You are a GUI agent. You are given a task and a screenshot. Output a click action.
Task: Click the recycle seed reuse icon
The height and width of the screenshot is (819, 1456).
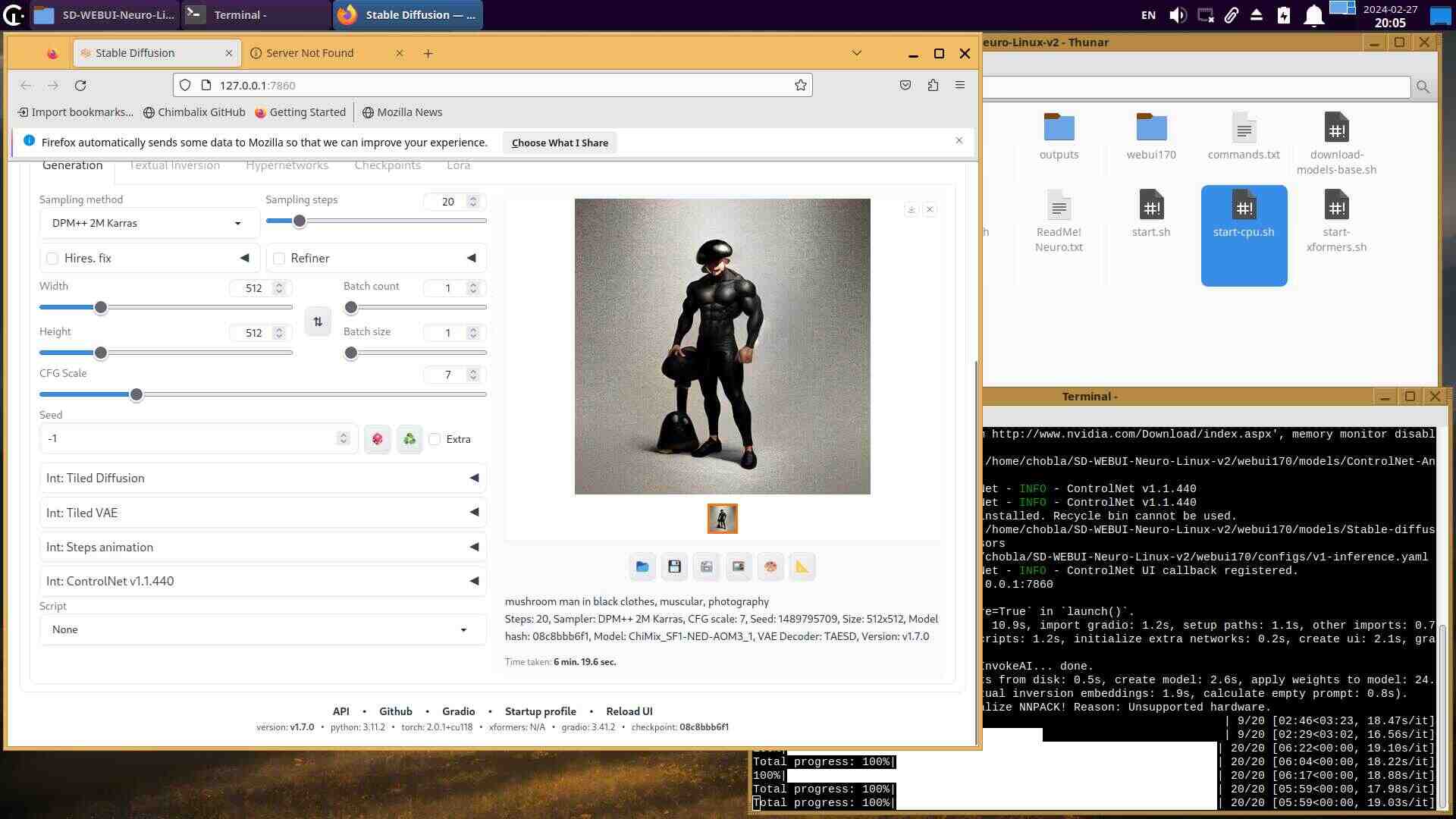[409, 439]
